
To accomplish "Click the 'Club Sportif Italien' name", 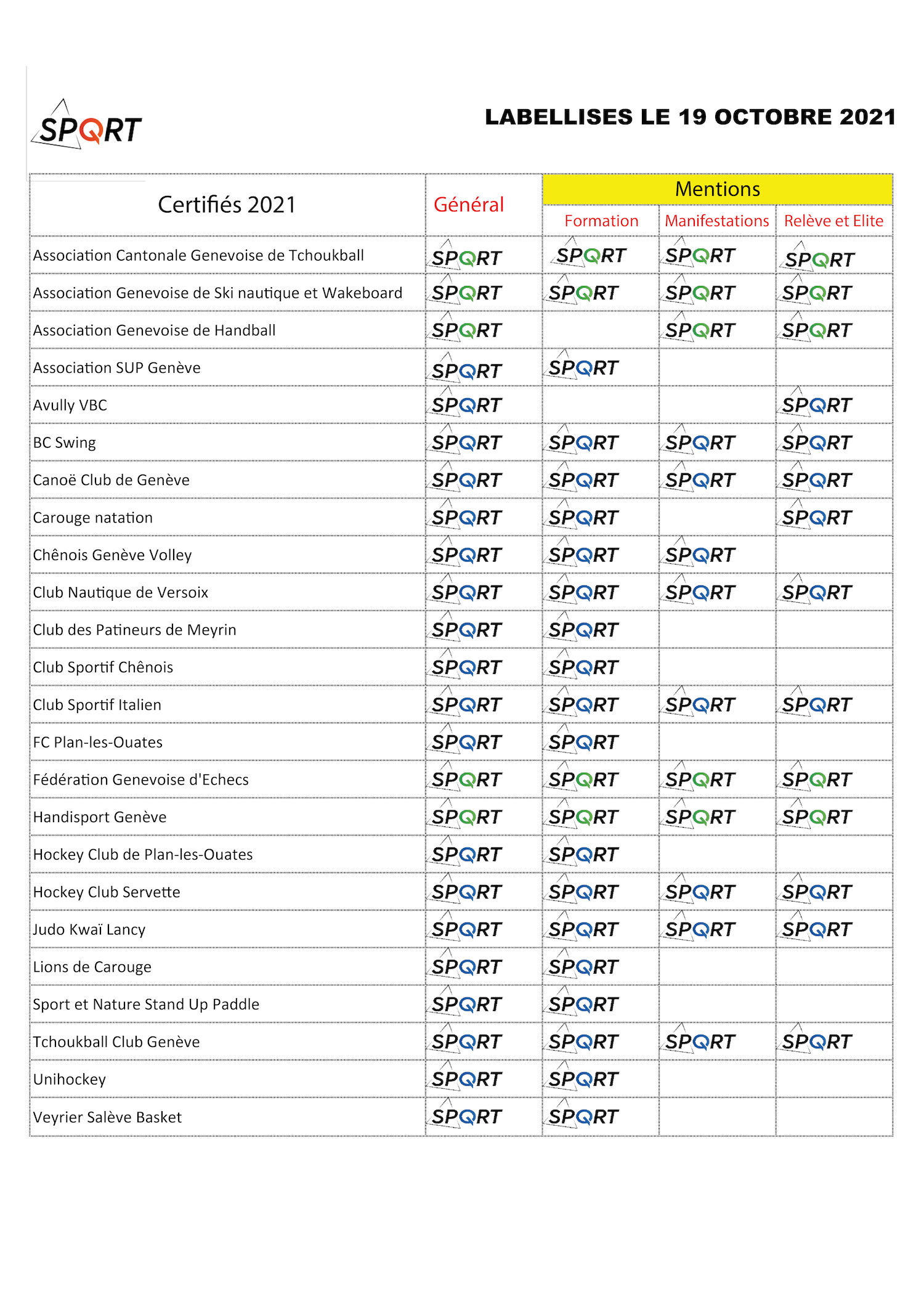I will click(97, 705).
